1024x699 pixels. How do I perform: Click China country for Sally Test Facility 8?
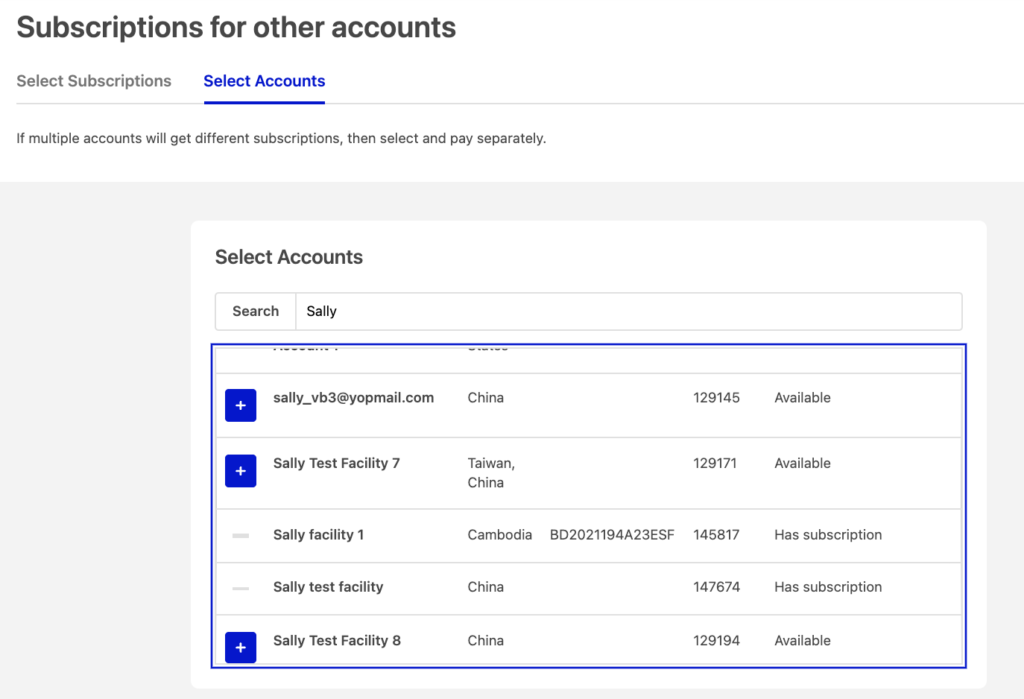coord(485,640)
